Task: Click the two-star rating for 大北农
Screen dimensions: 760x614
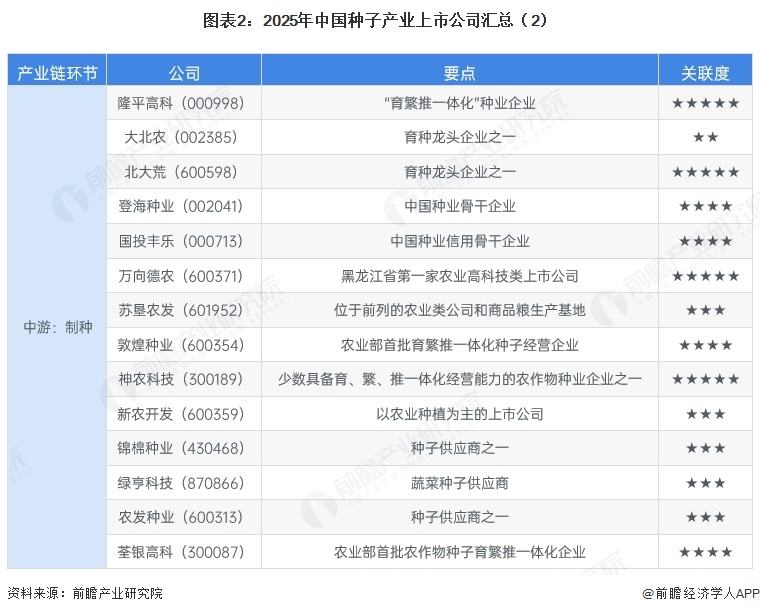Action: (705, 137)
